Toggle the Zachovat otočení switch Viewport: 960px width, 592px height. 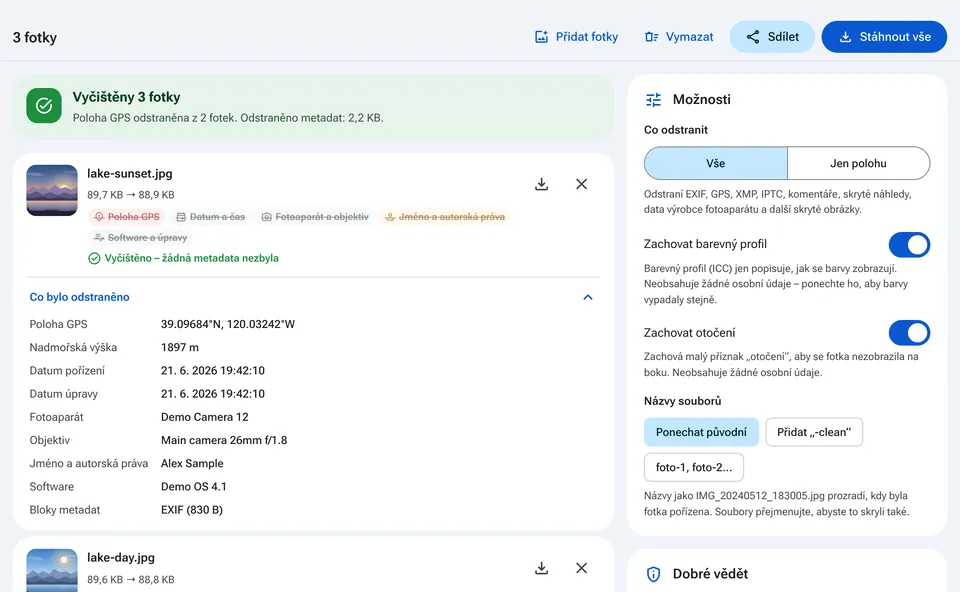click(909, 333)
